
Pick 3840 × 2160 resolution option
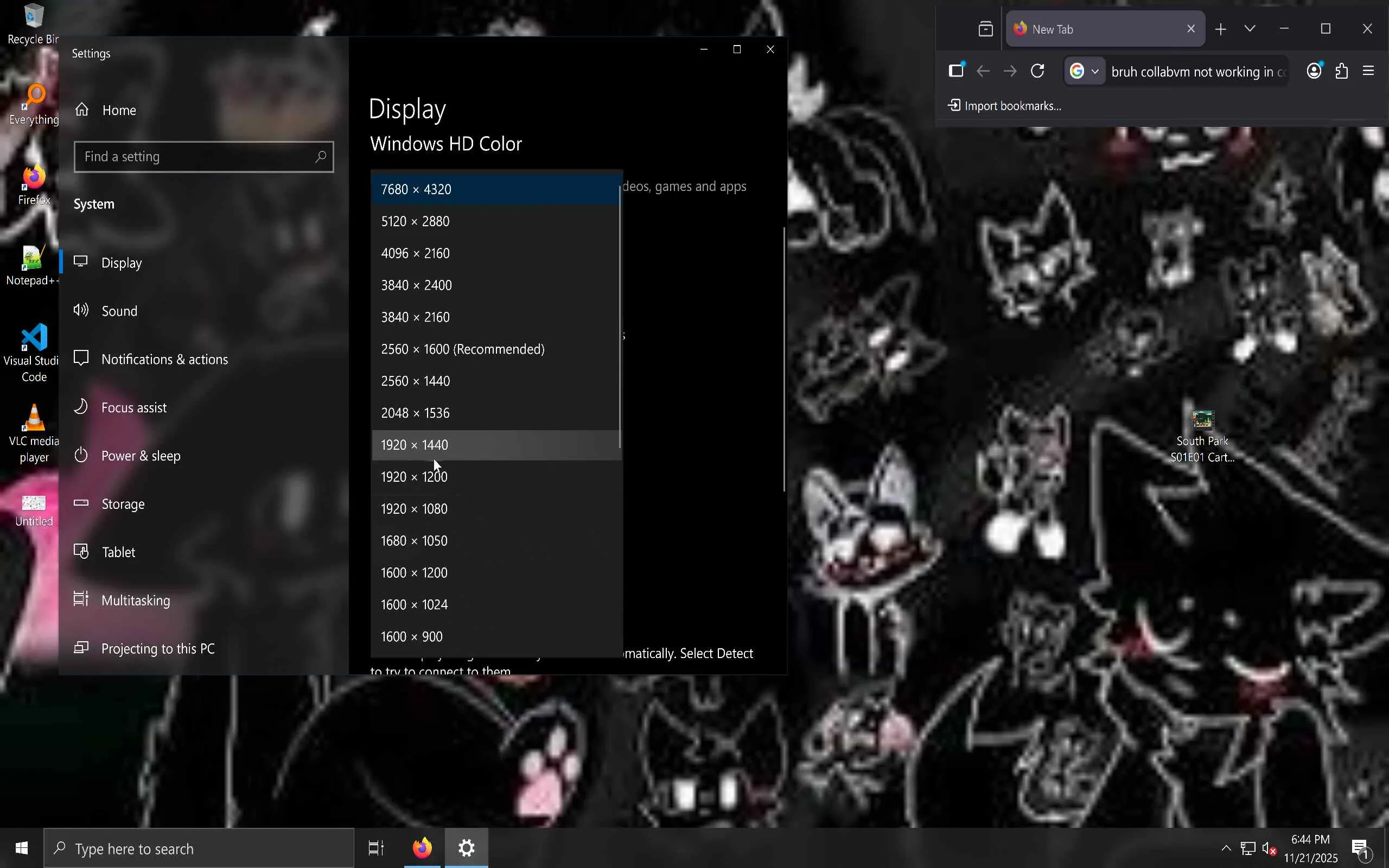coord(415,317)
